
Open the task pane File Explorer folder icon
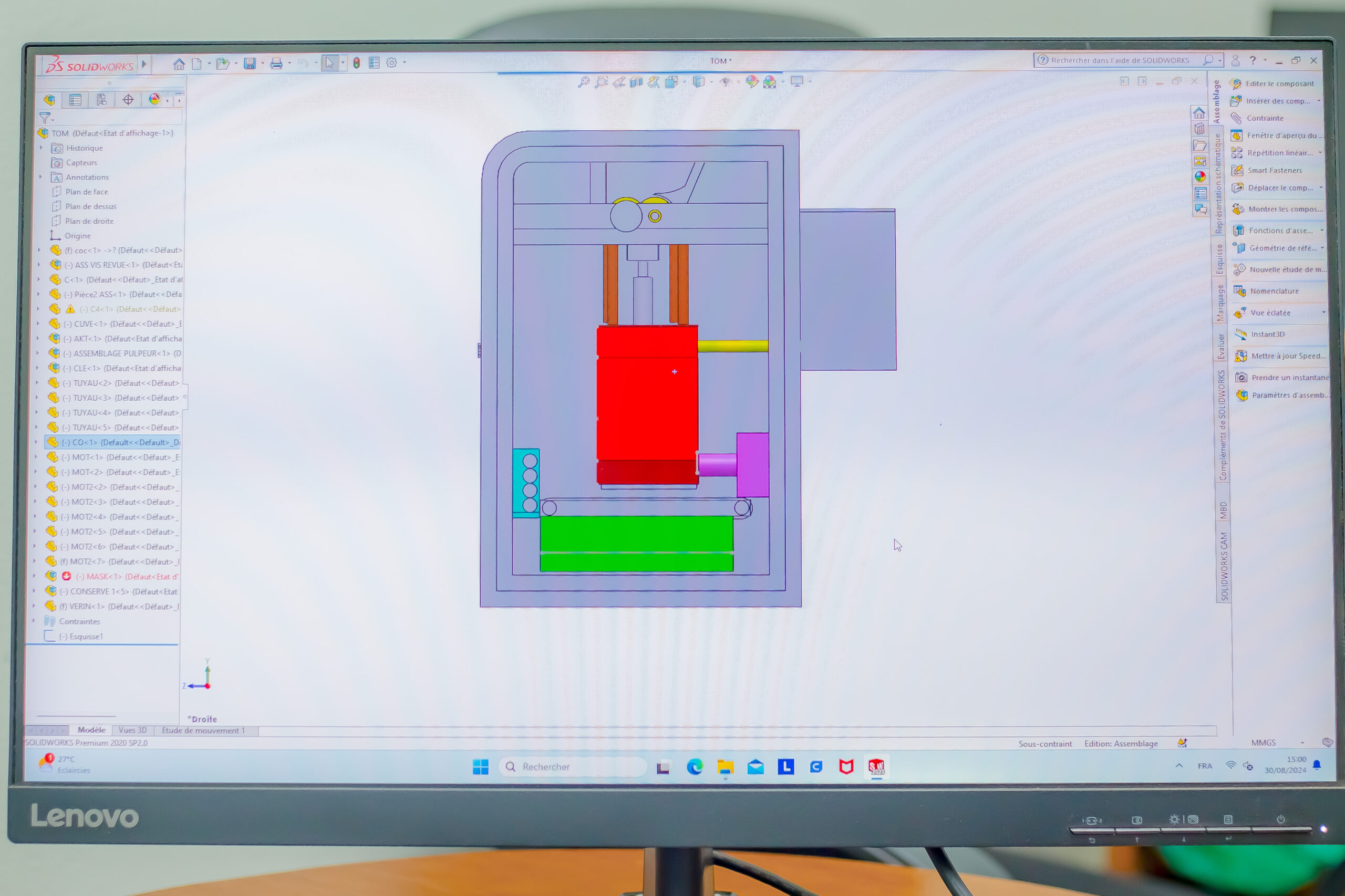click(x=1199, y=145)
